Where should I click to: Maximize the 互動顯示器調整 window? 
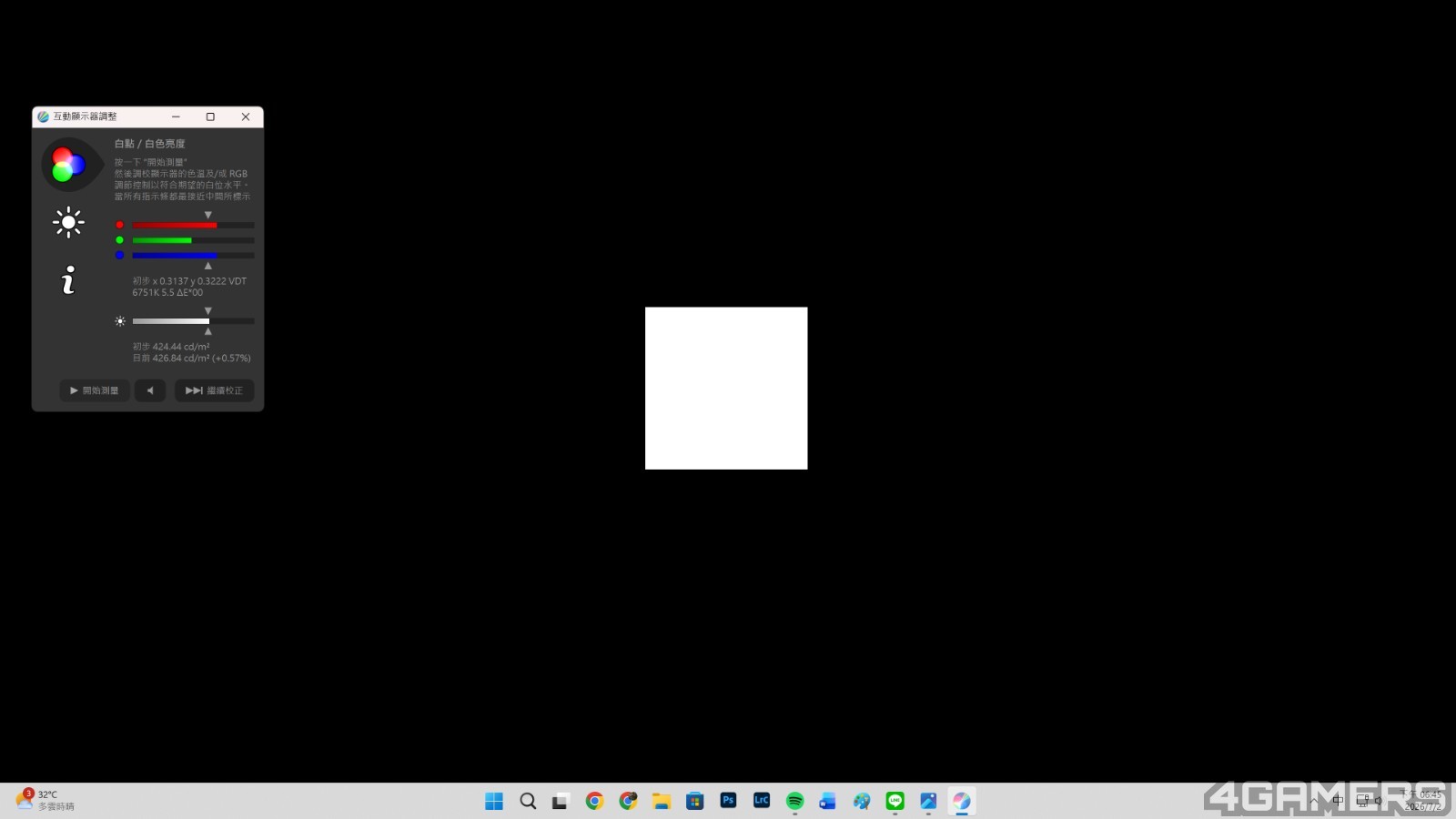point(210,116)
